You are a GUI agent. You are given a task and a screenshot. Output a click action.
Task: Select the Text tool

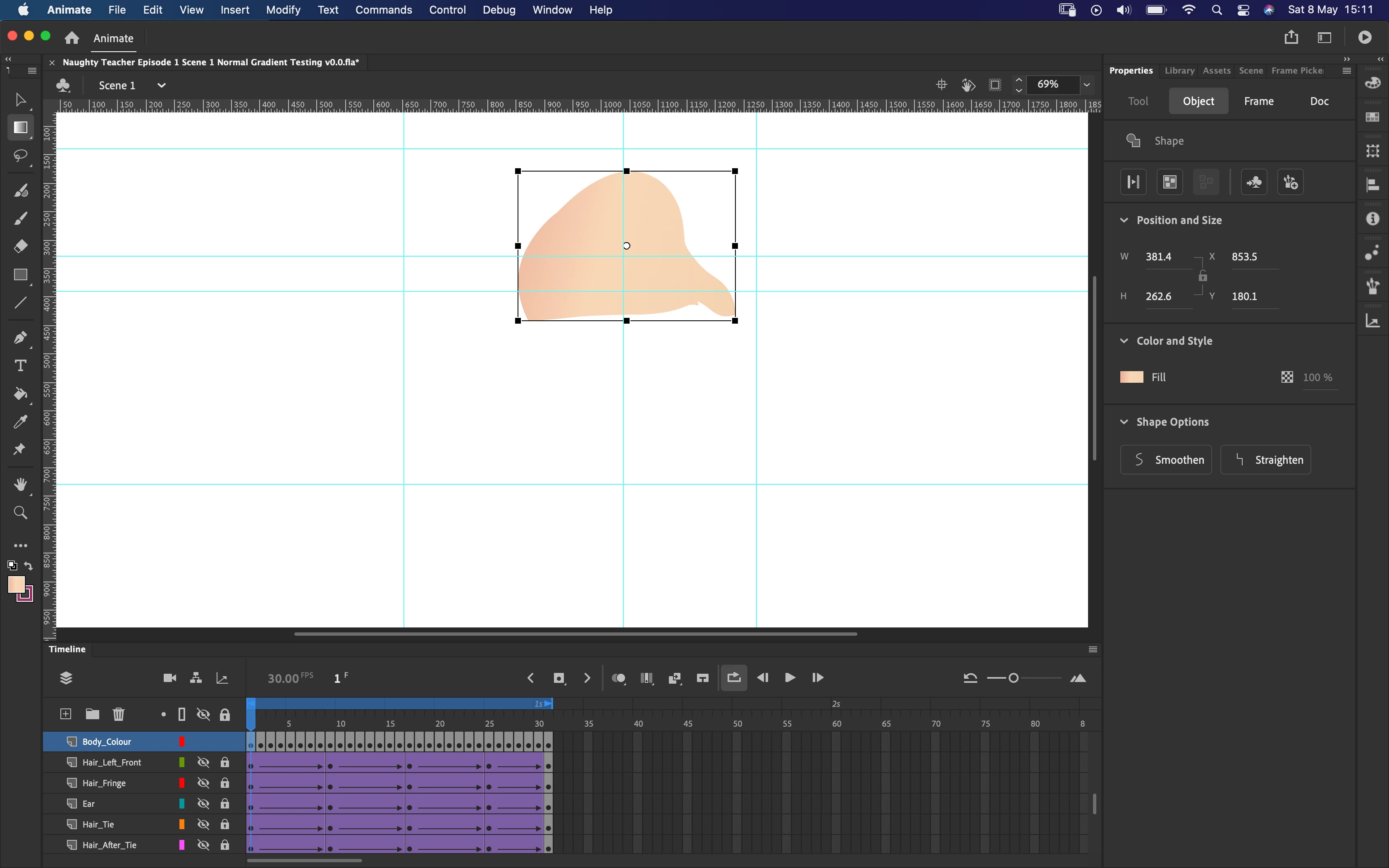(x=21, y=366)
